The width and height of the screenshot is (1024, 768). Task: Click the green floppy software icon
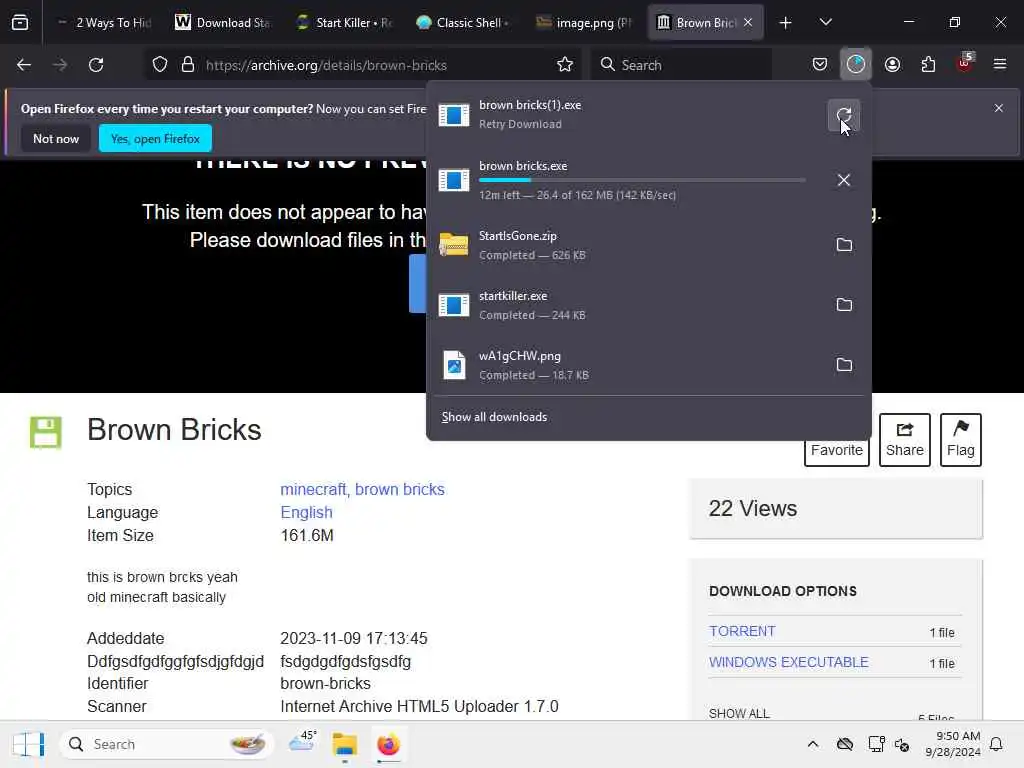(x=46, y=432)
